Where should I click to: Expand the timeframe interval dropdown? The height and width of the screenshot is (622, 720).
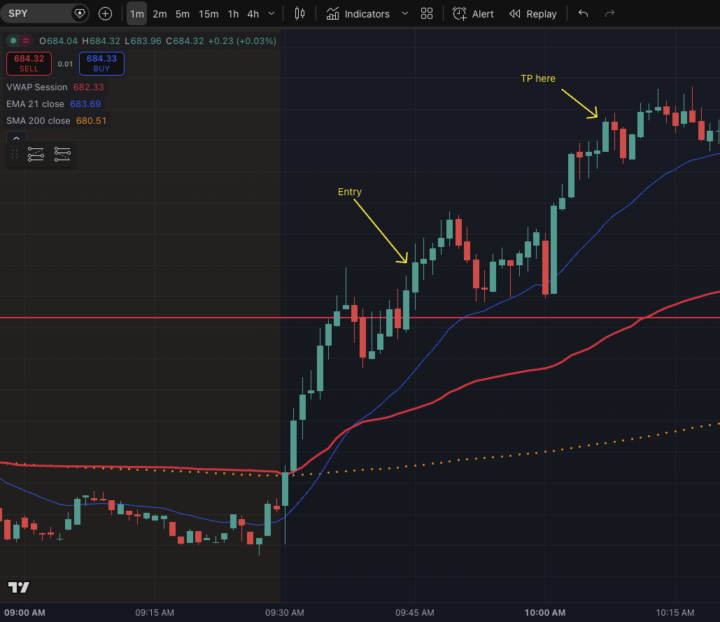271,14
